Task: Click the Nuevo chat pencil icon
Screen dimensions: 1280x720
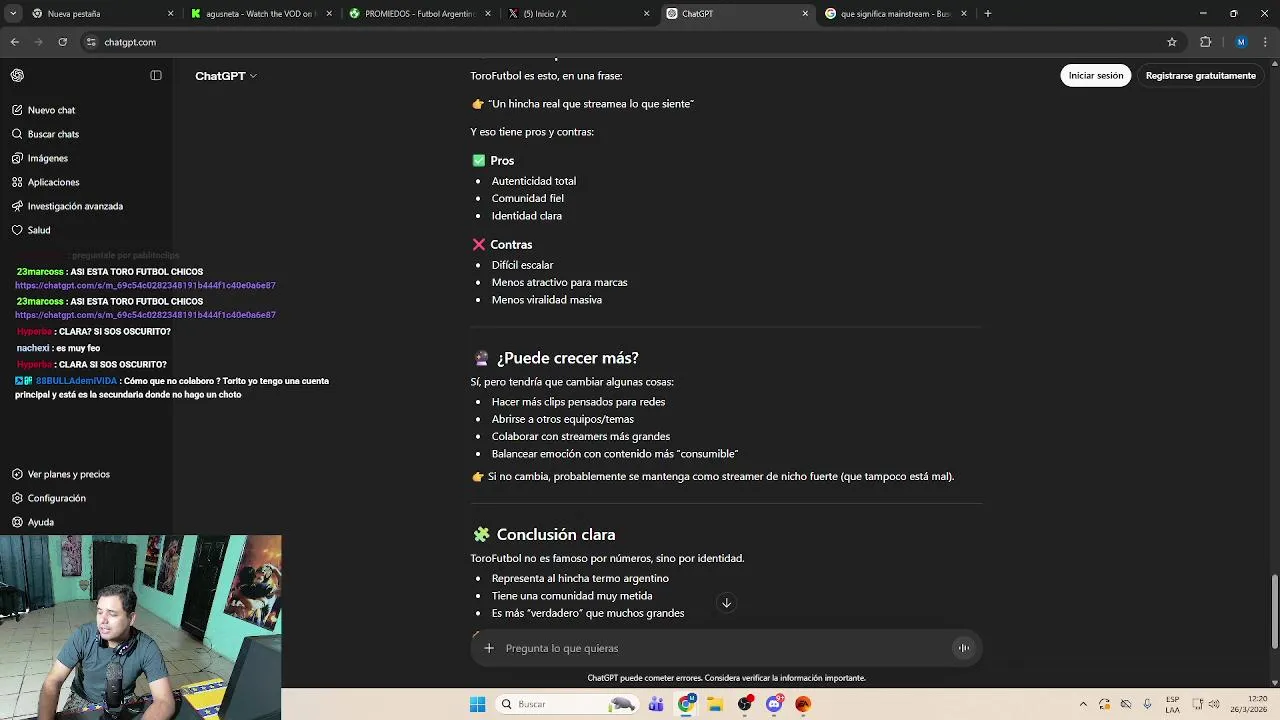Action: 17,110
